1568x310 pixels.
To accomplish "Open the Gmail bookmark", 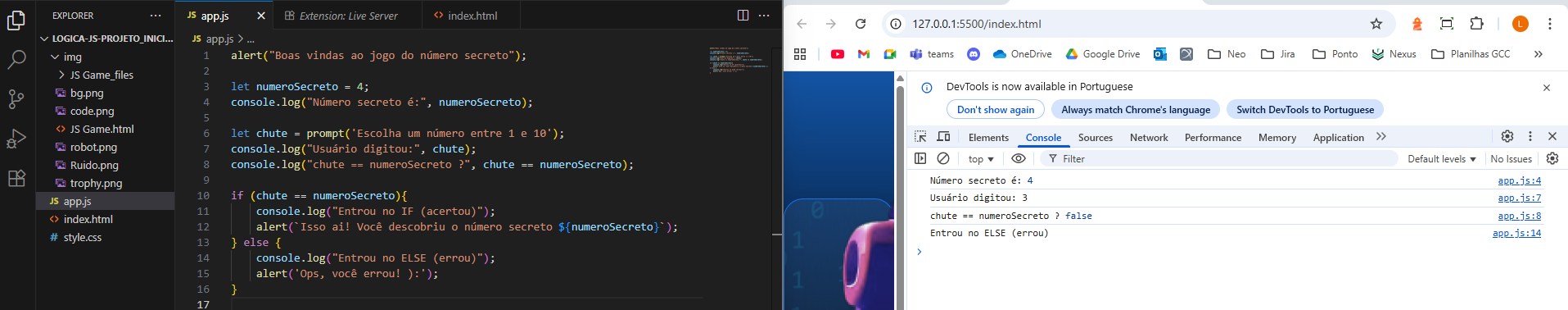I will tap(863, 54).
